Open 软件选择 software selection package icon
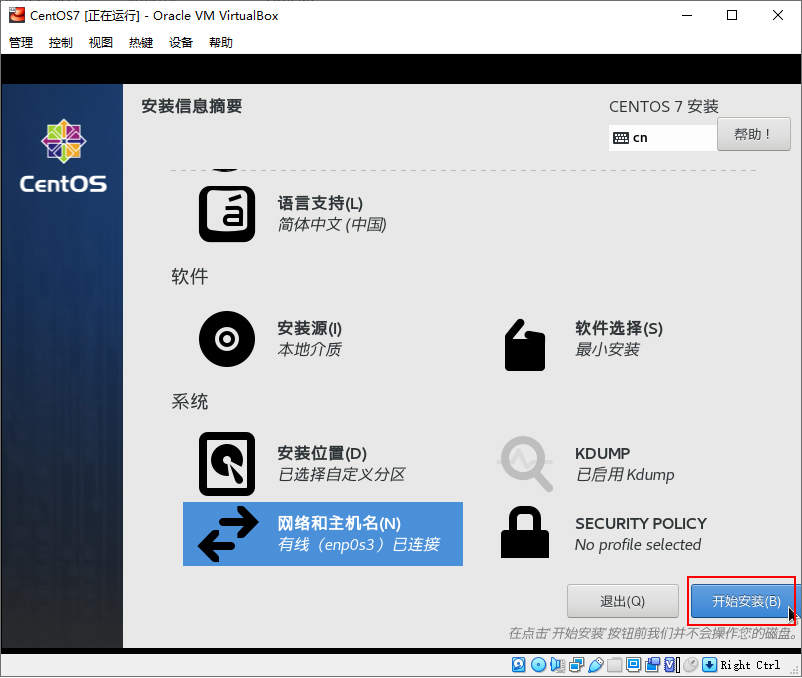Viewport: 802px width, 678px height. [x=525, y=344]
